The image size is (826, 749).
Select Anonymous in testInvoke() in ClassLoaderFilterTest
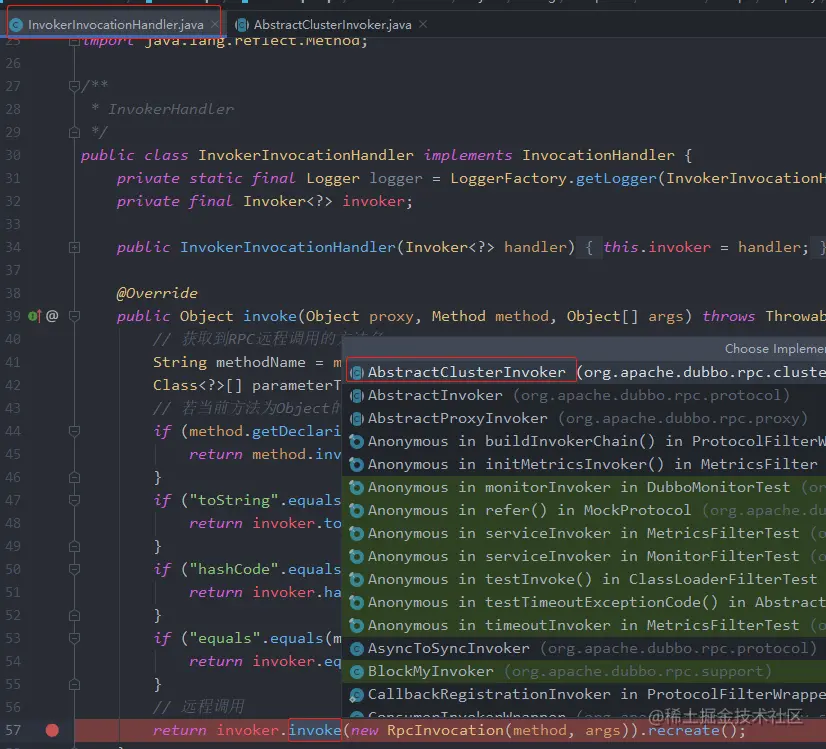pos(584,579)
